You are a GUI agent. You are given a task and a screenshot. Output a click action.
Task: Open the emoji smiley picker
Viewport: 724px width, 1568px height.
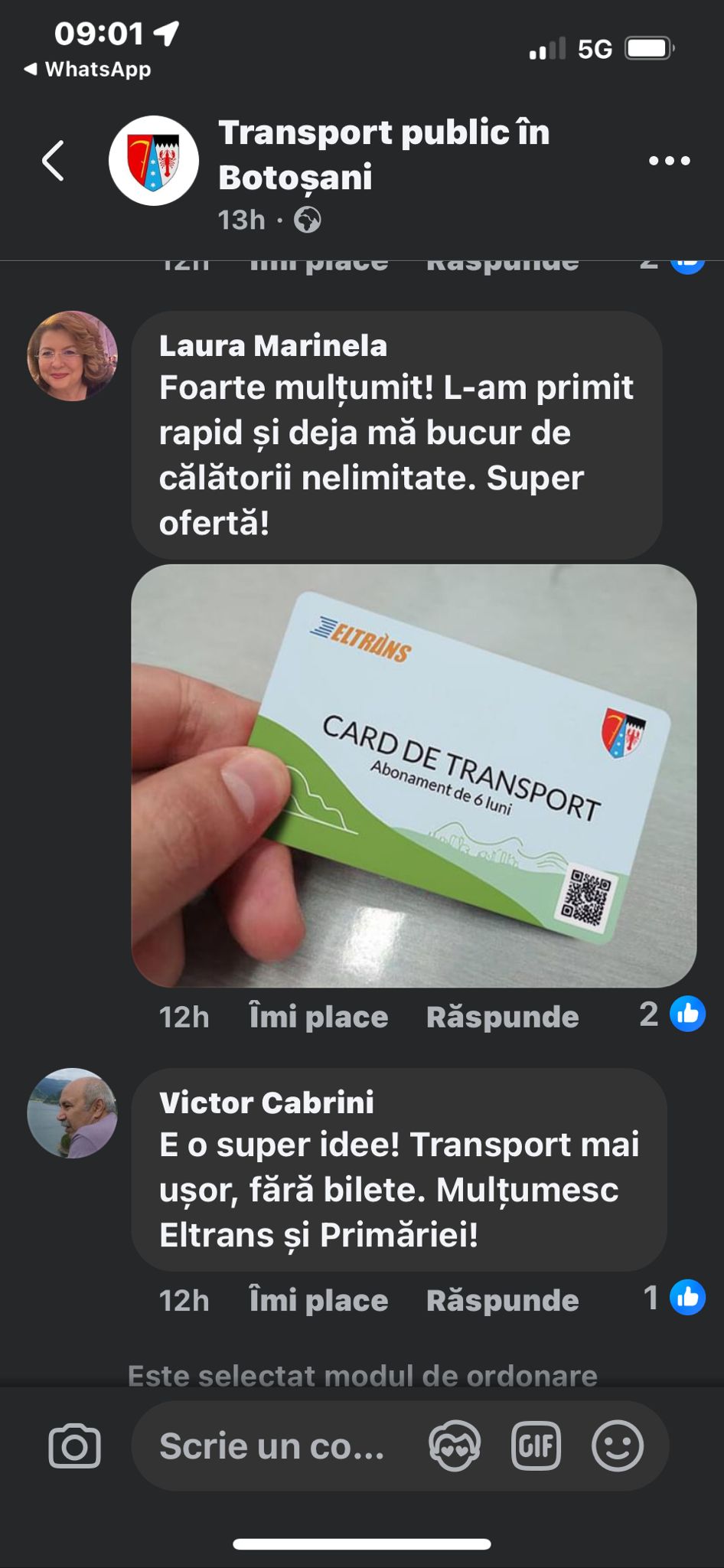[x=618, y=1446]
